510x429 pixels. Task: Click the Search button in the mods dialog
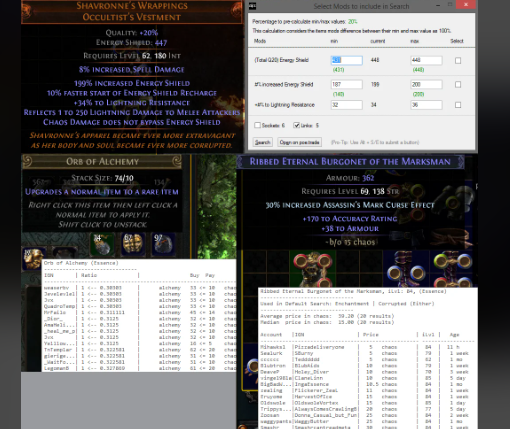coord(263,142)
